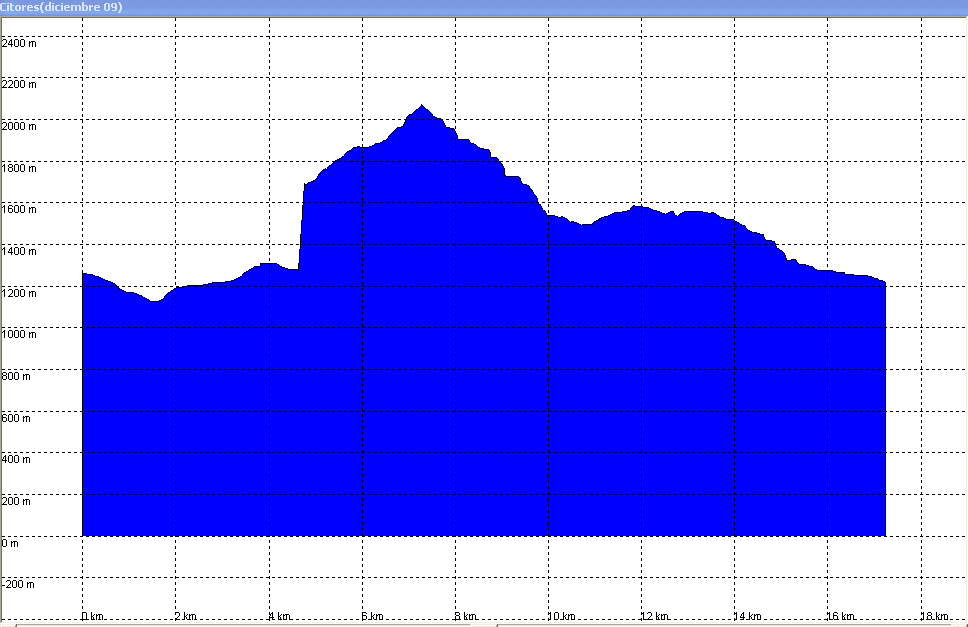Click the '12 km' distance axis label
This screenshot has width=968, height=627.
click(x=655, y=616)
